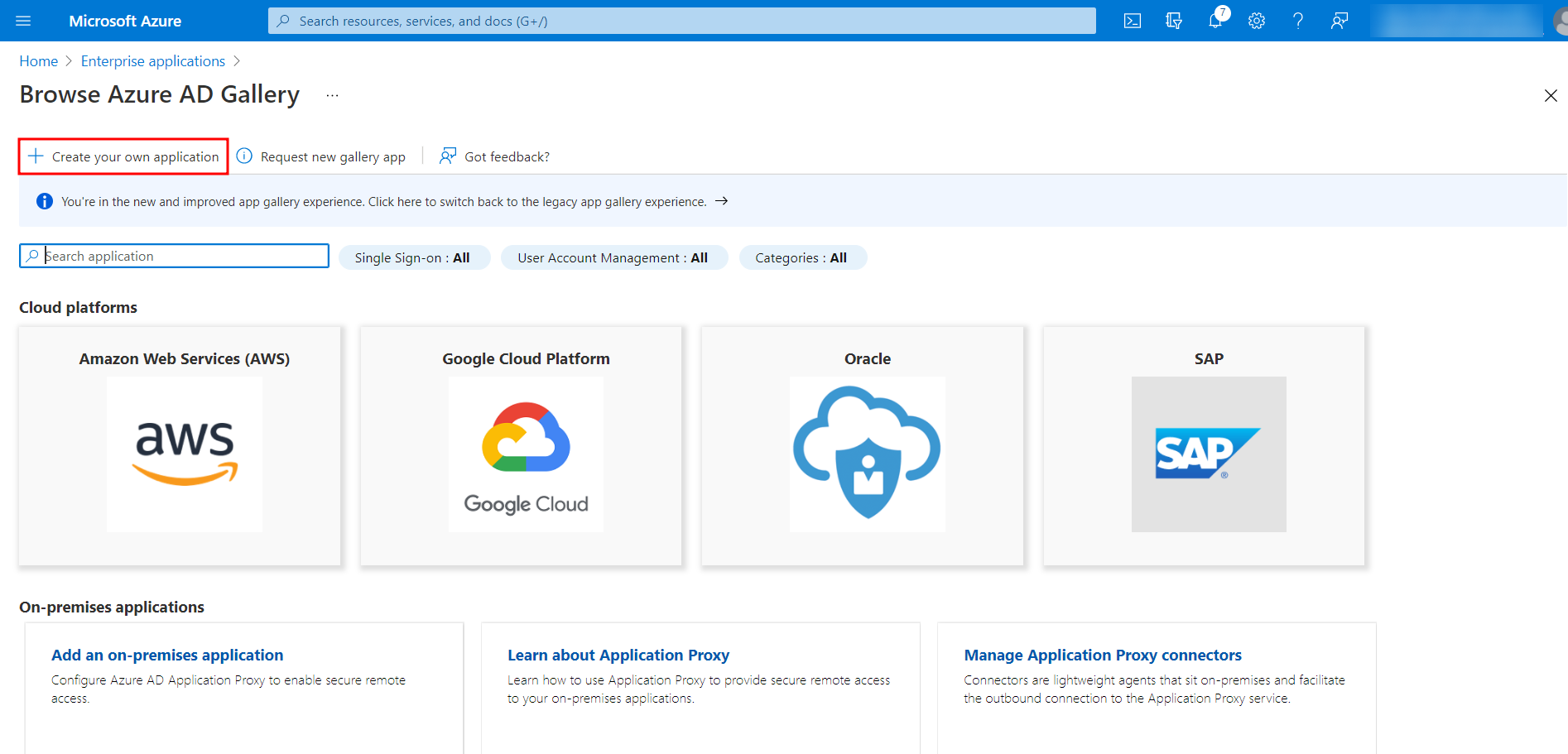Open the Single Sign-on : All filter
The height and width of the screenshot is (754, 1568).
click(x=414, y=257)
